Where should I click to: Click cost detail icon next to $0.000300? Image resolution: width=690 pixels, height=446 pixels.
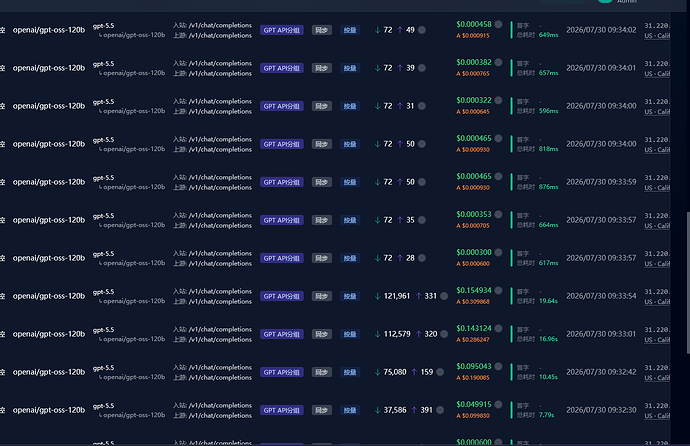point(498,252)
